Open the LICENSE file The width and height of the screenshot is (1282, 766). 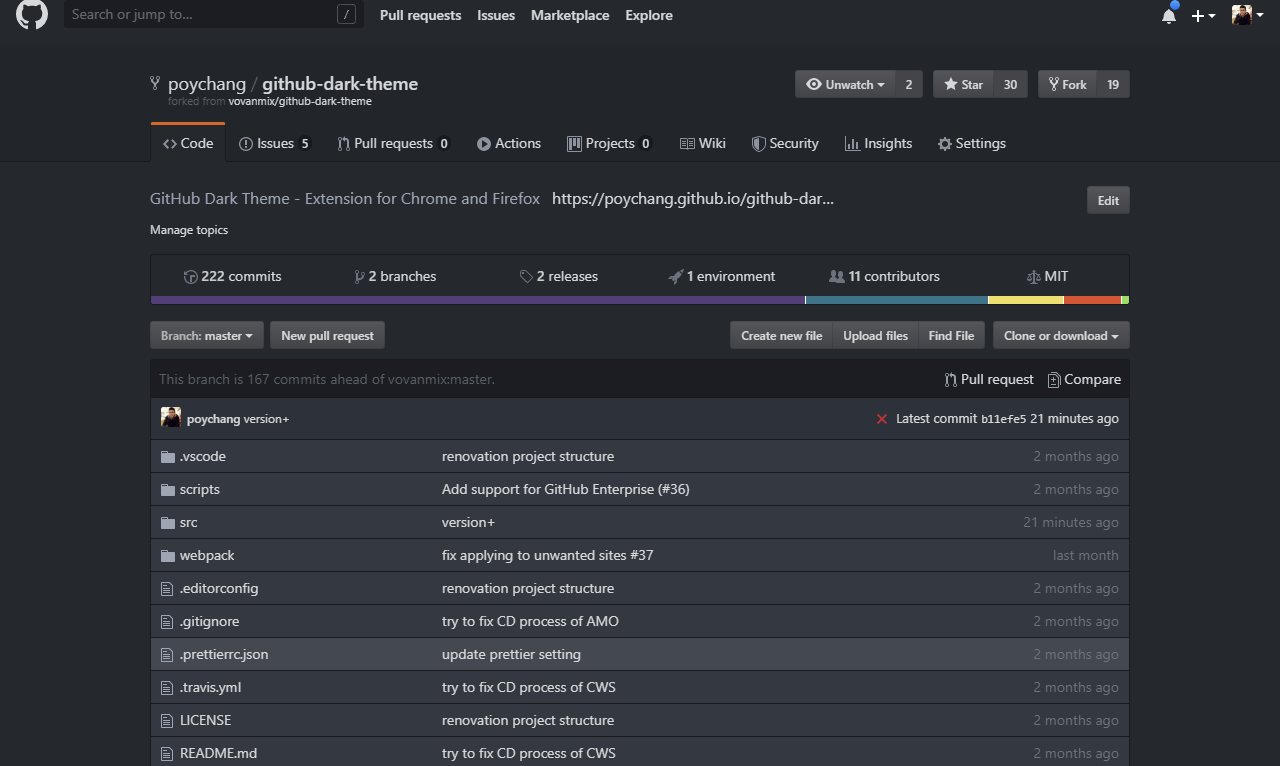[206, 720]
